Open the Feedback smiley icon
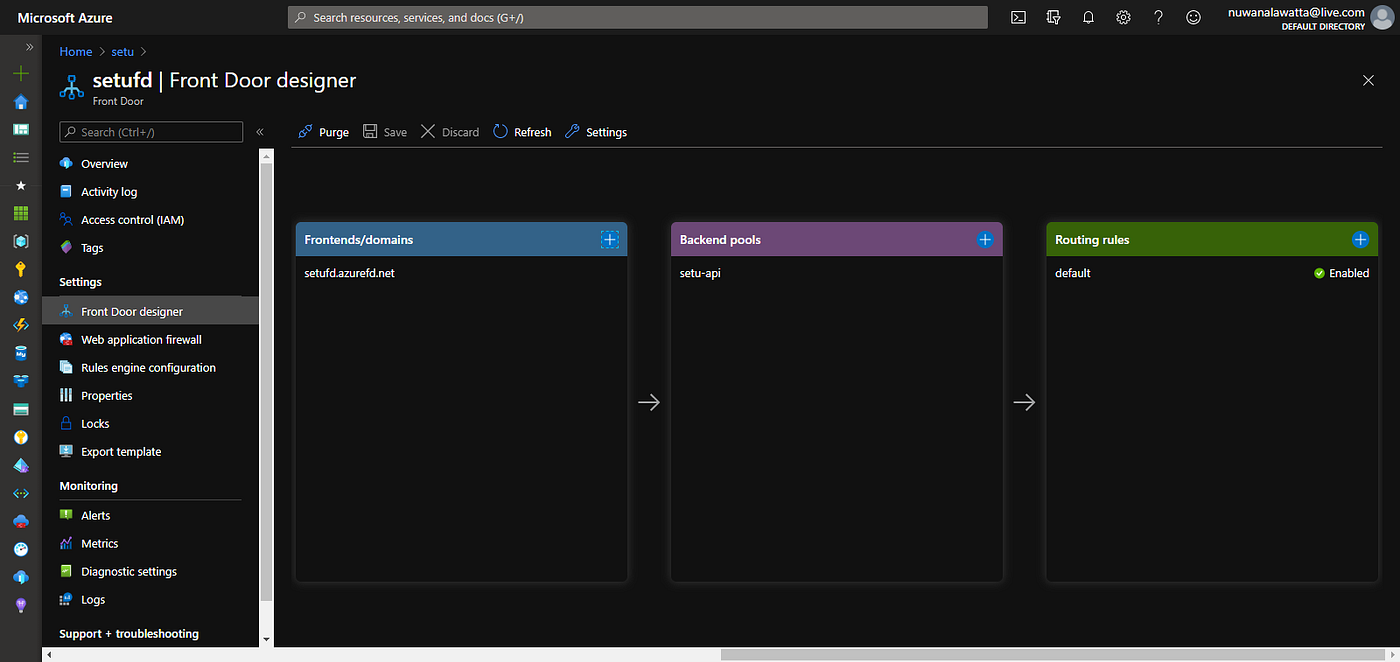 pyautogui.click(x=1193, y=17)
